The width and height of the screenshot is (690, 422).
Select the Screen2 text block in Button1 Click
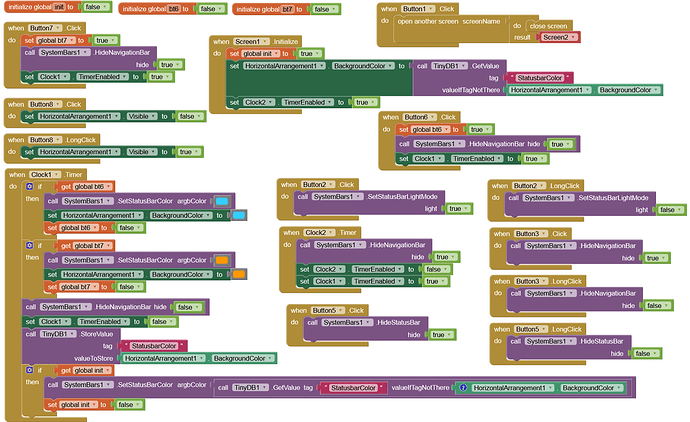tap(554, 36)
